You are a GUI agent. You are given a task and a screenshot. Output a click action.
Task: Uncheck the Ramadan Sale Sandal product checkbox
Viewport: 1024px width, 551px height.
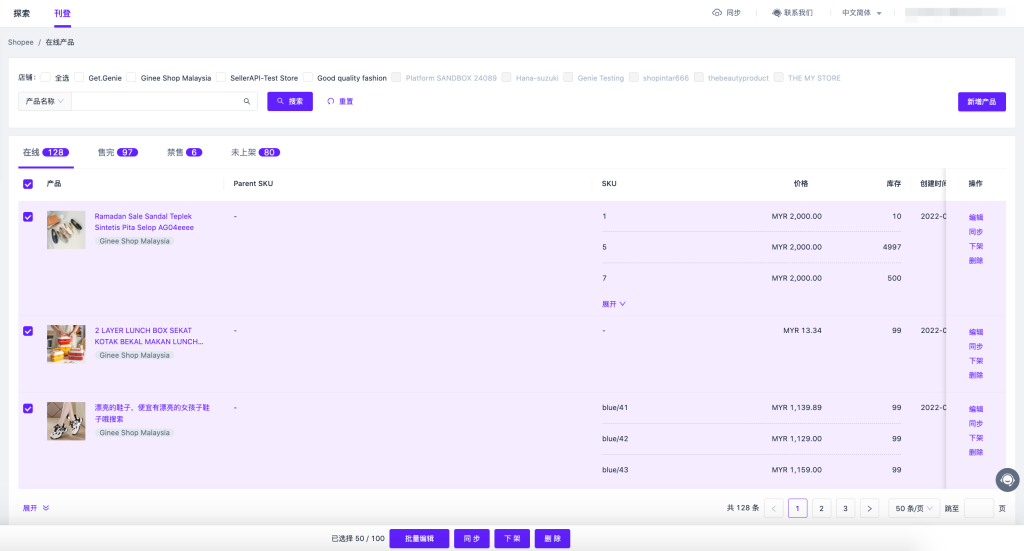[28, 217]
